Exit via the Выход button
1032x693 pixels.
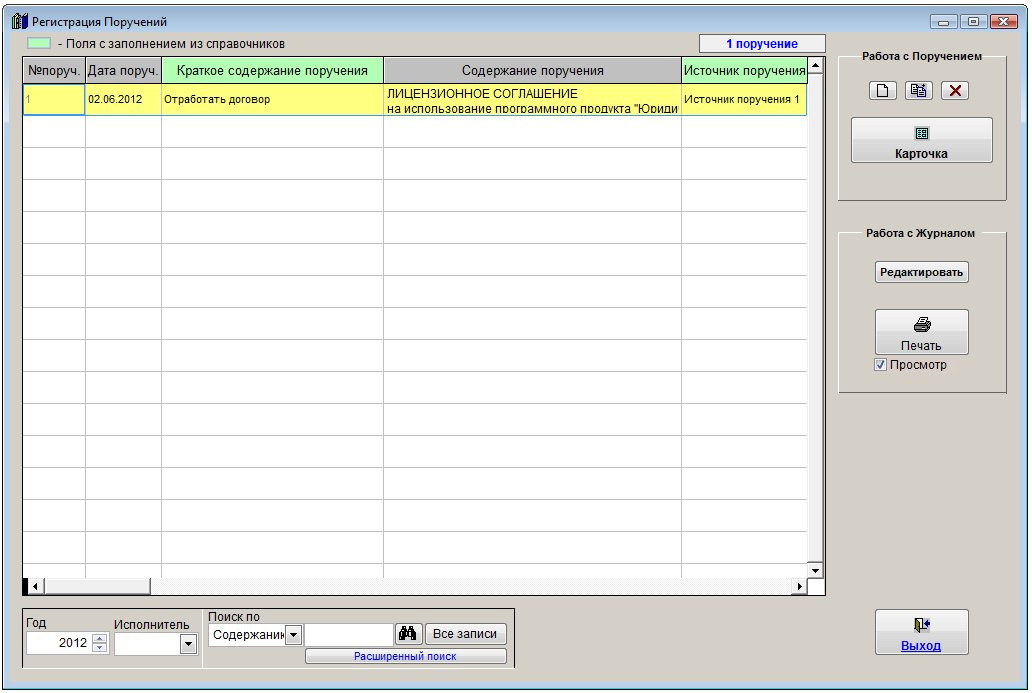pyautogui.click(x=921, y=632)
